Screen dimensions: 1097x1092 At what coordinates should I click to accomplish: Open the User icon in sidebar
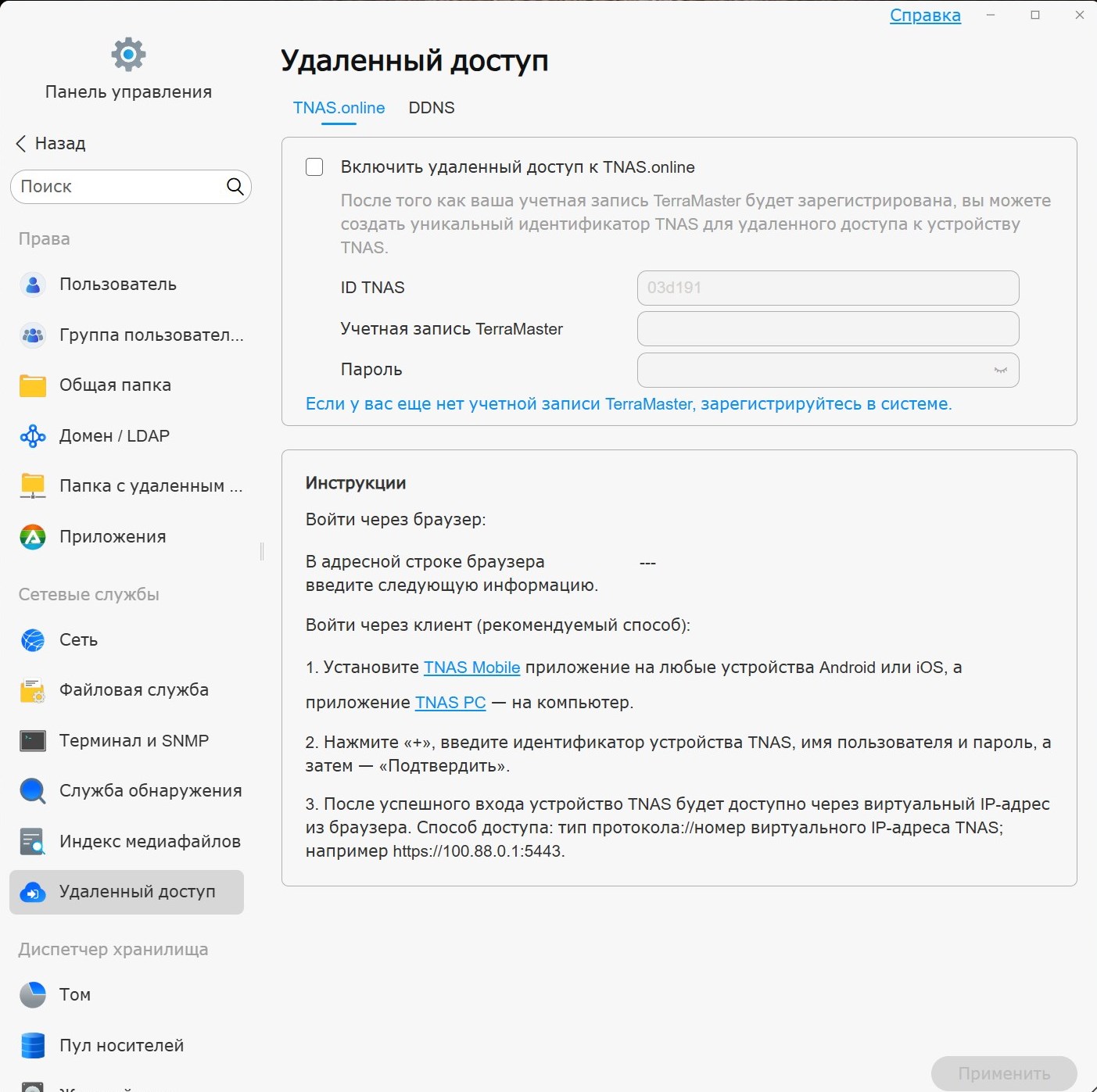click(x=33, y=285)
